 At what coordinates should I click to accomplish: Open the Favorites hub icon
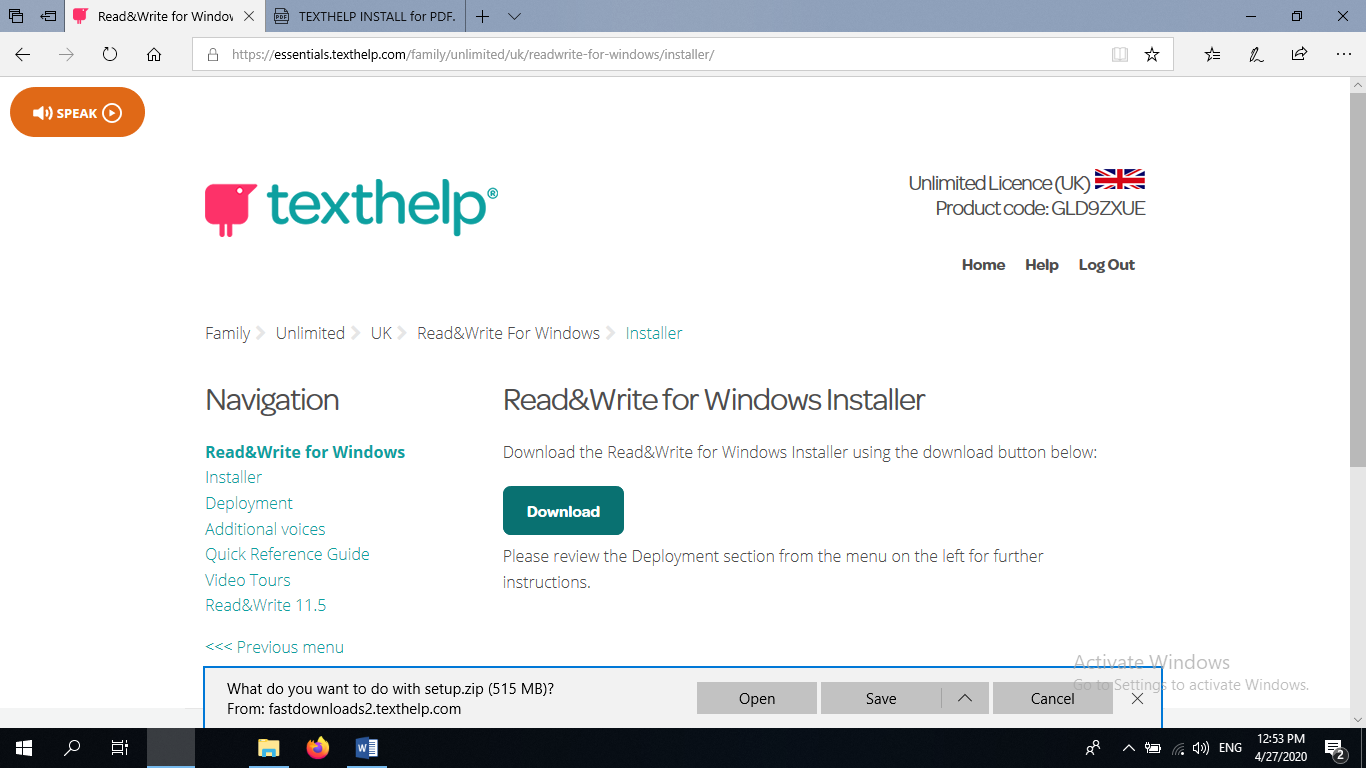point(1213,55)
